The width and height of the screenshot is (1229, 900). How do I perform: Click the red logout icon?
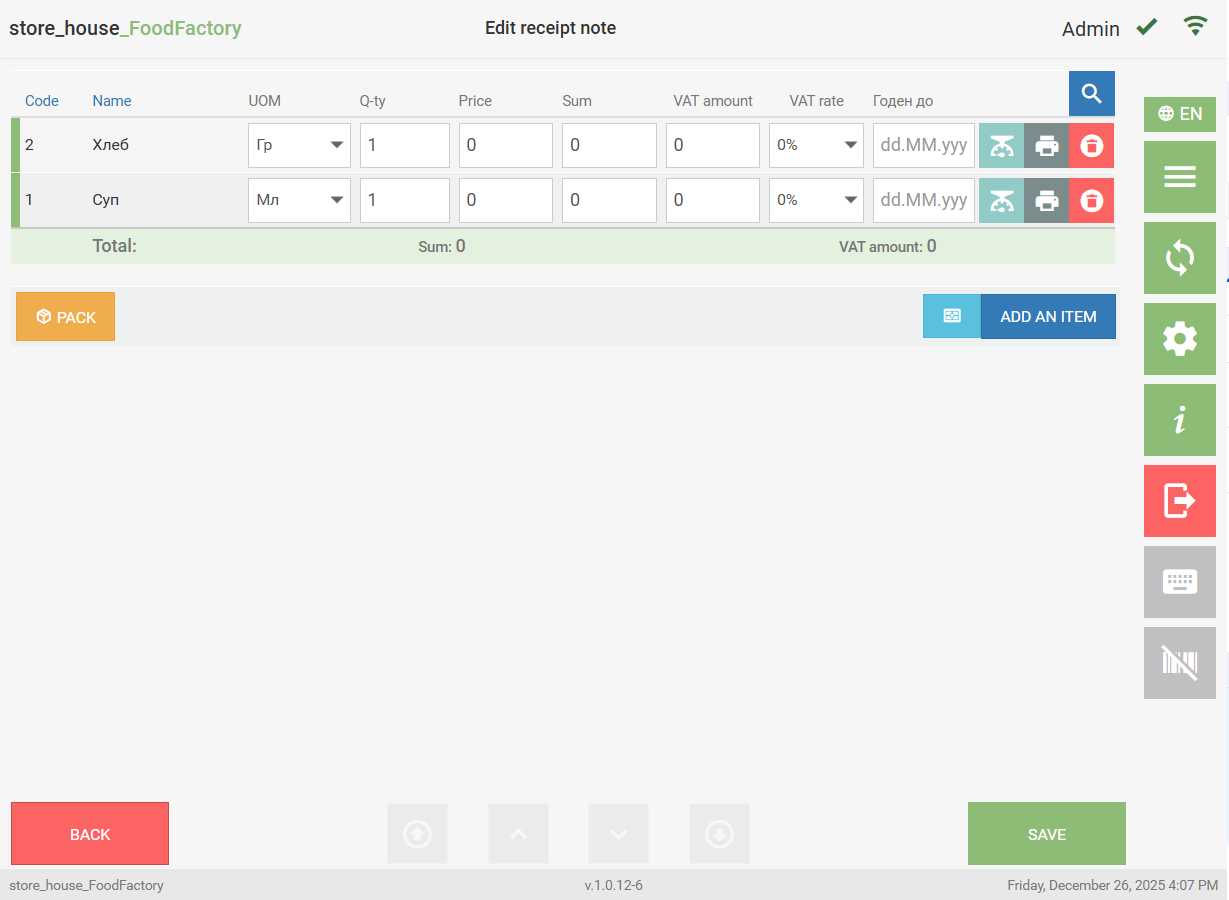point(1179,501)
